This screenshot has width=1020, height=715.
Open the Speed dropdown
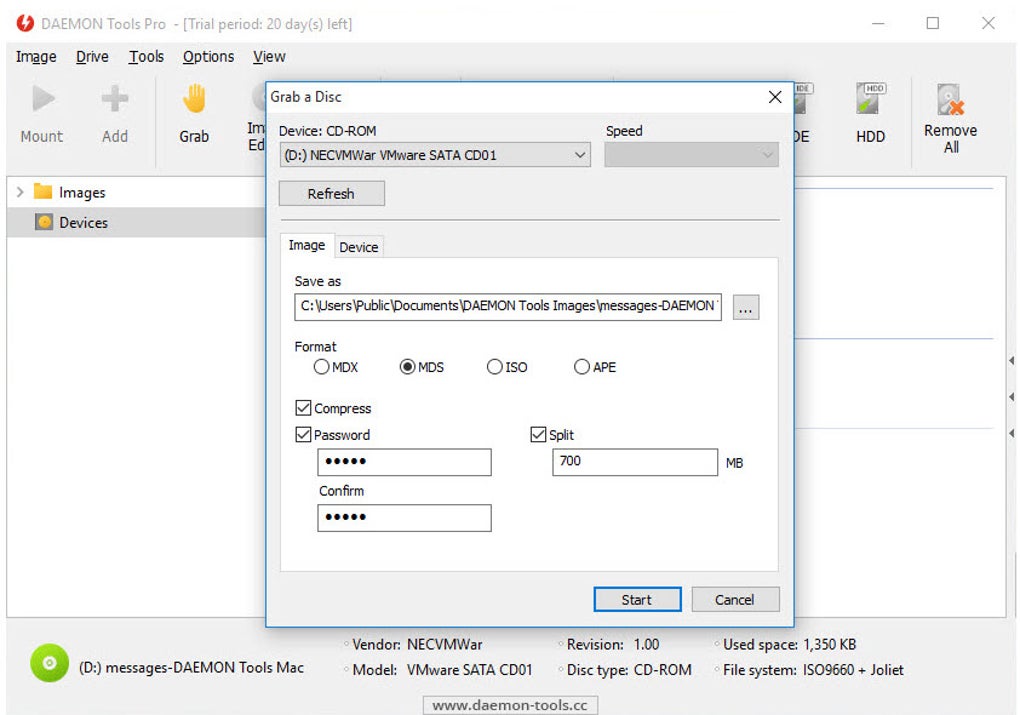tap(691, 155)
